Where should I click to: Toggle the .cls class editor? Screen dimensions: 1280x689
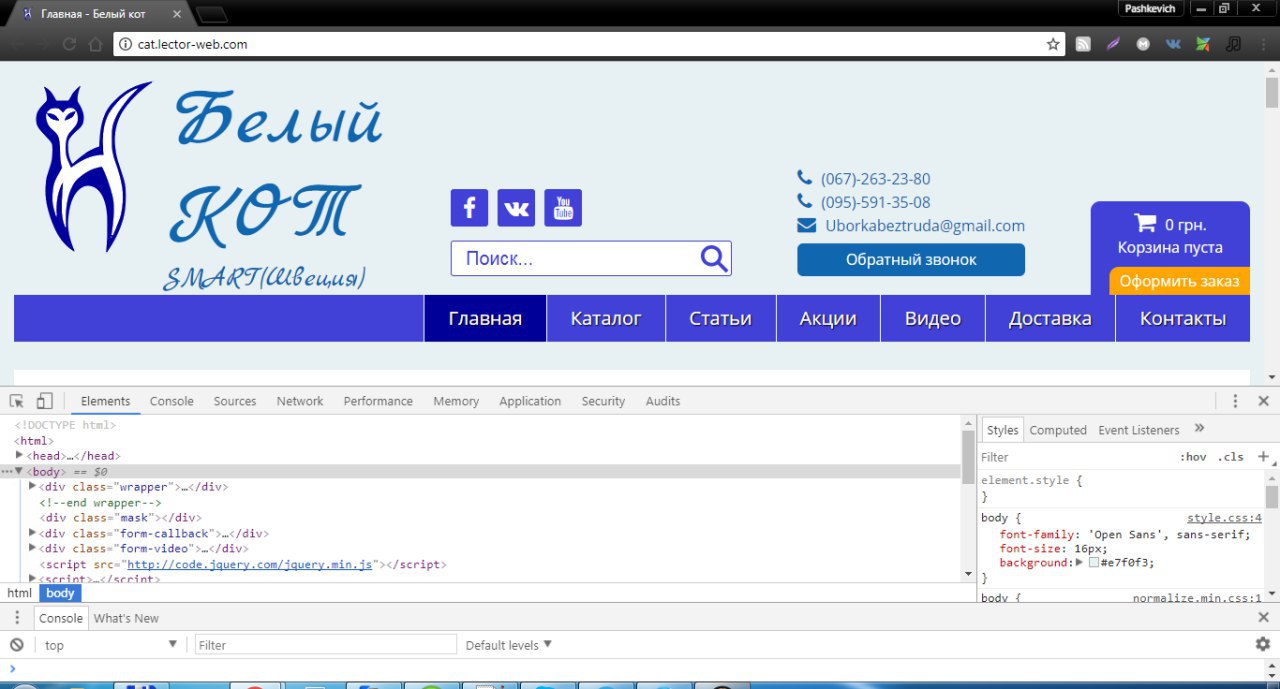1231,457
